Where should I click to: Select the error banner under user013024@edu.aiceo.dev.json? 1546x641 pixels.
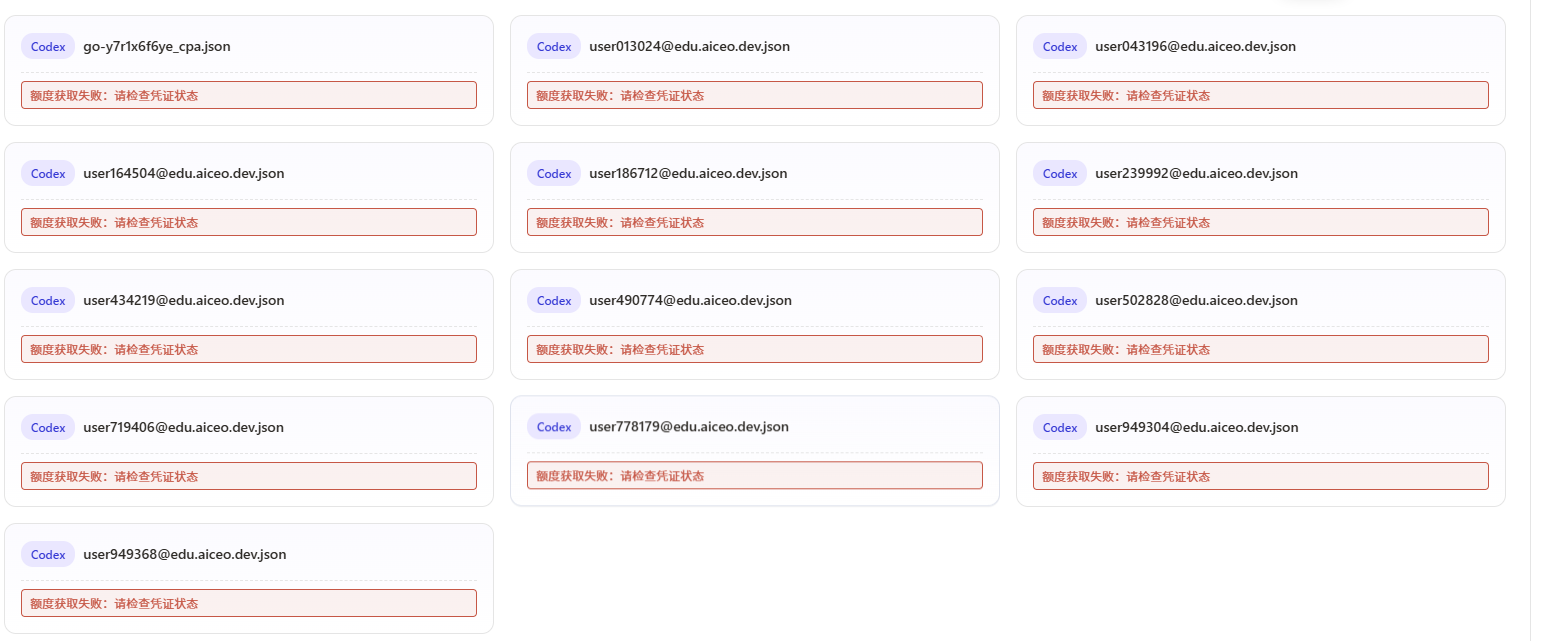click(x=755, y=95)
